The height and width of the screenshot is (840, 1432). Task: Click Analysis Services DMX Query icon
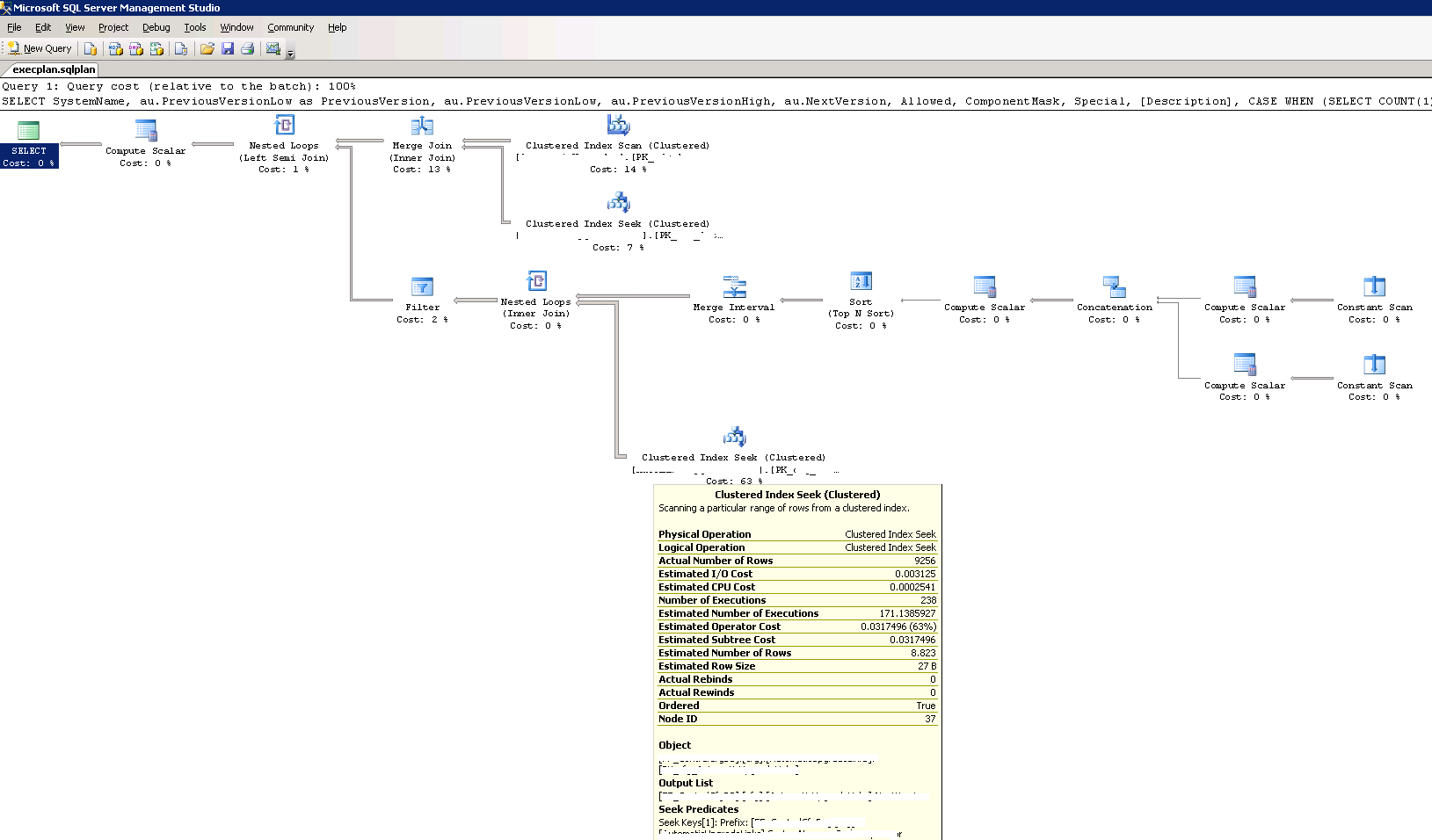click(x=136, y=48)
